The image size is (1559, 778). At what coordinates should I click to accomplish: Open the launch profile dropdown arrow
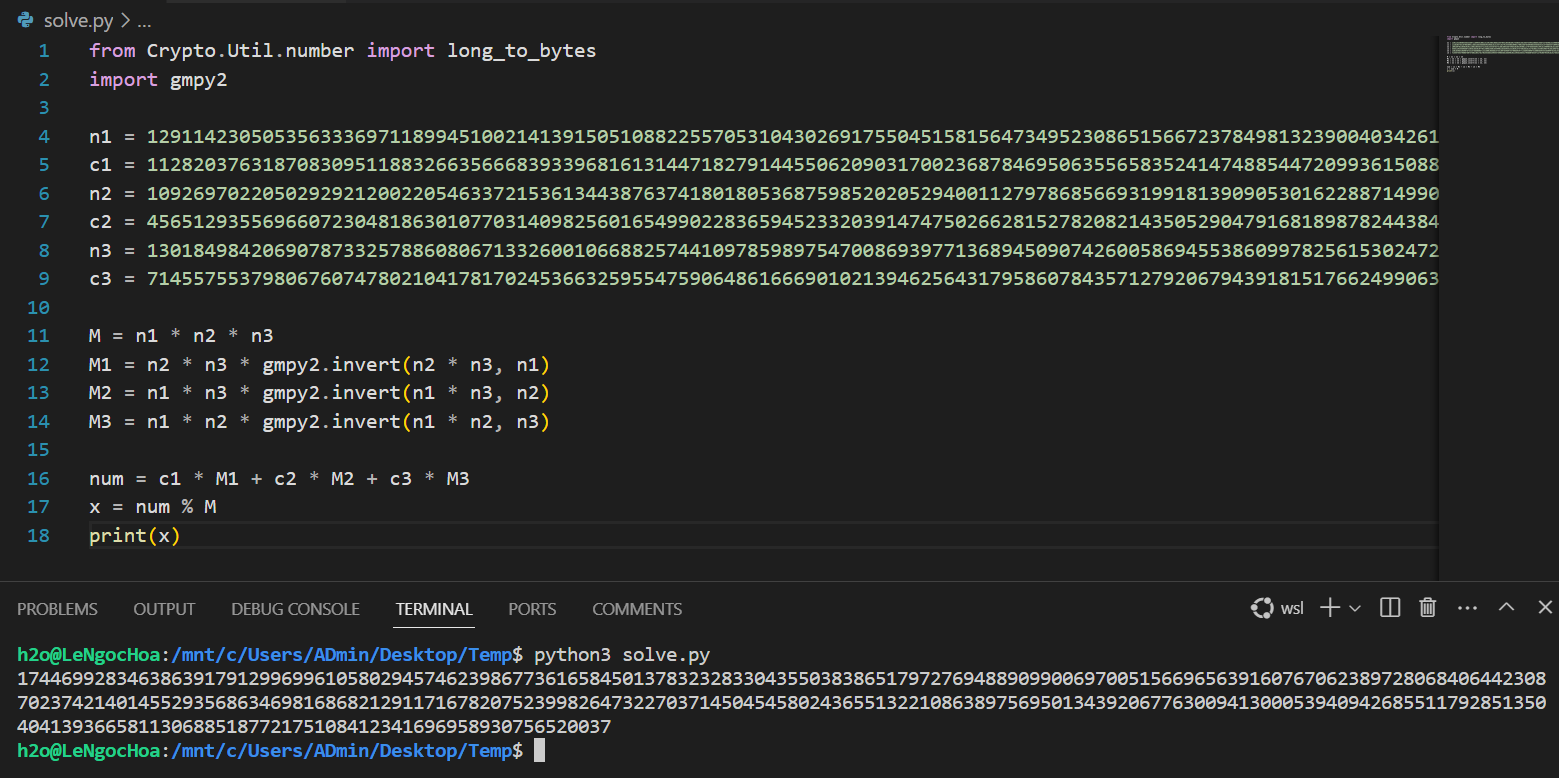[x=1355, y=608]
